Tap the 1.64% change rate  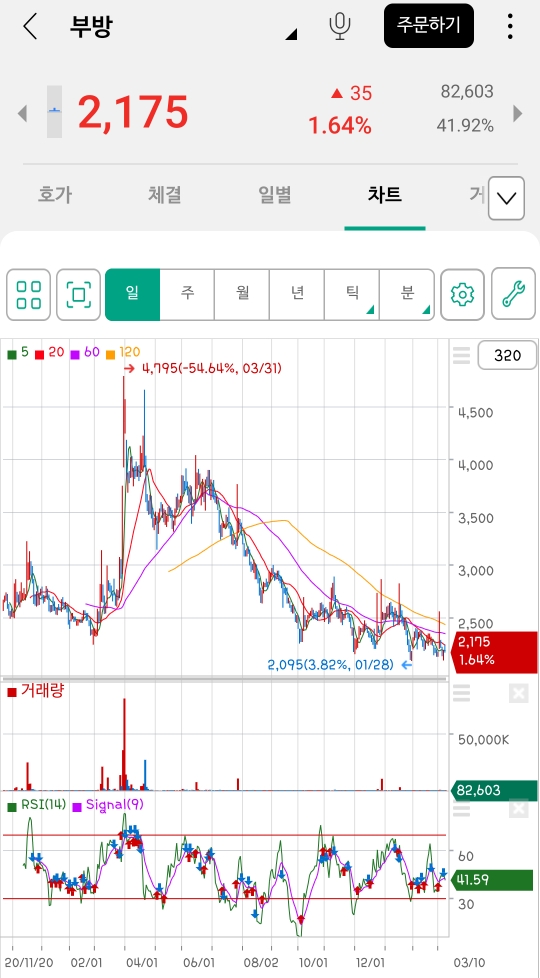pos(340,127)
